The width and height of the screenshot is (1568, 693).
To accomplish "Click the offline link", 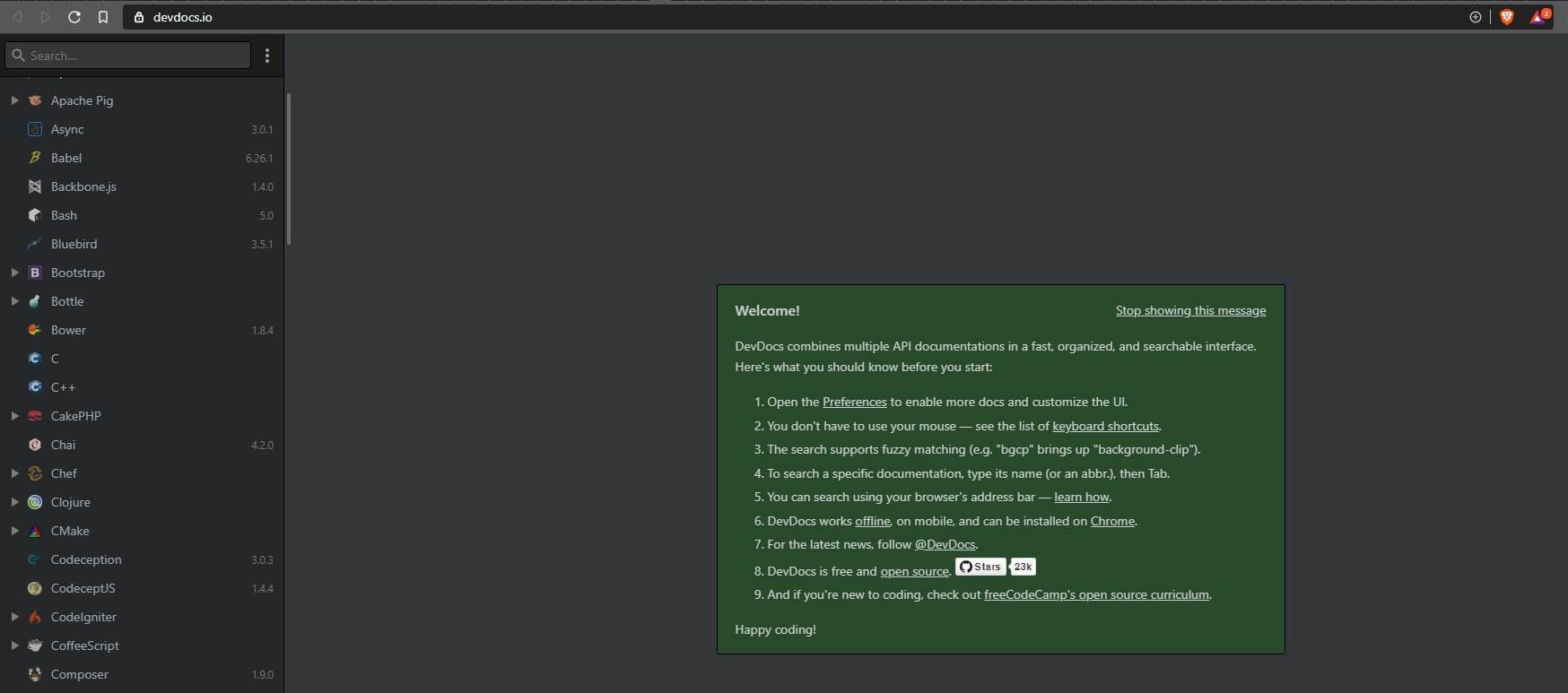I will tap(872, 521).
